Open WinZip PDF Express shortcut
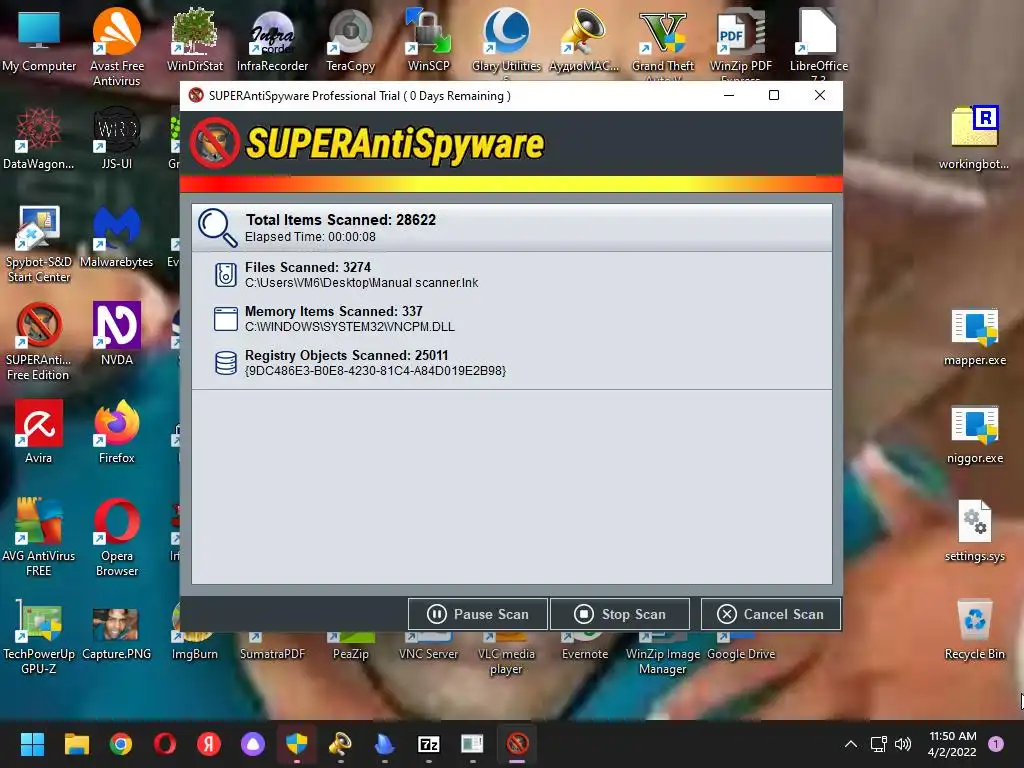This screenshot has width=1024, height=768. click(741, 40)
